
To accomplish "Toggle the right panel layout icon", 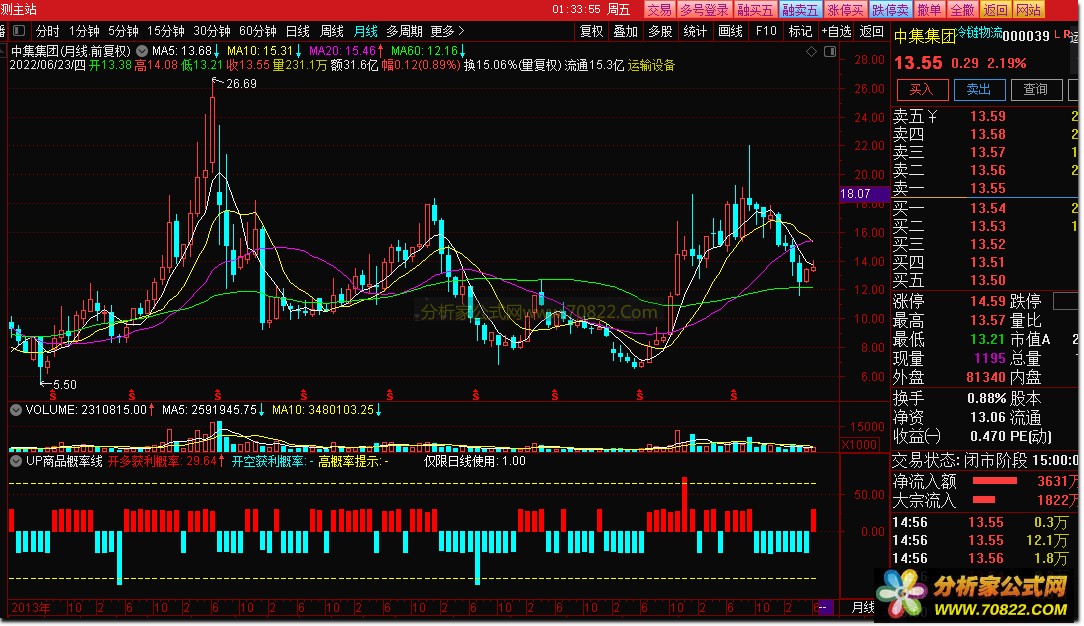I will point(830,52).
